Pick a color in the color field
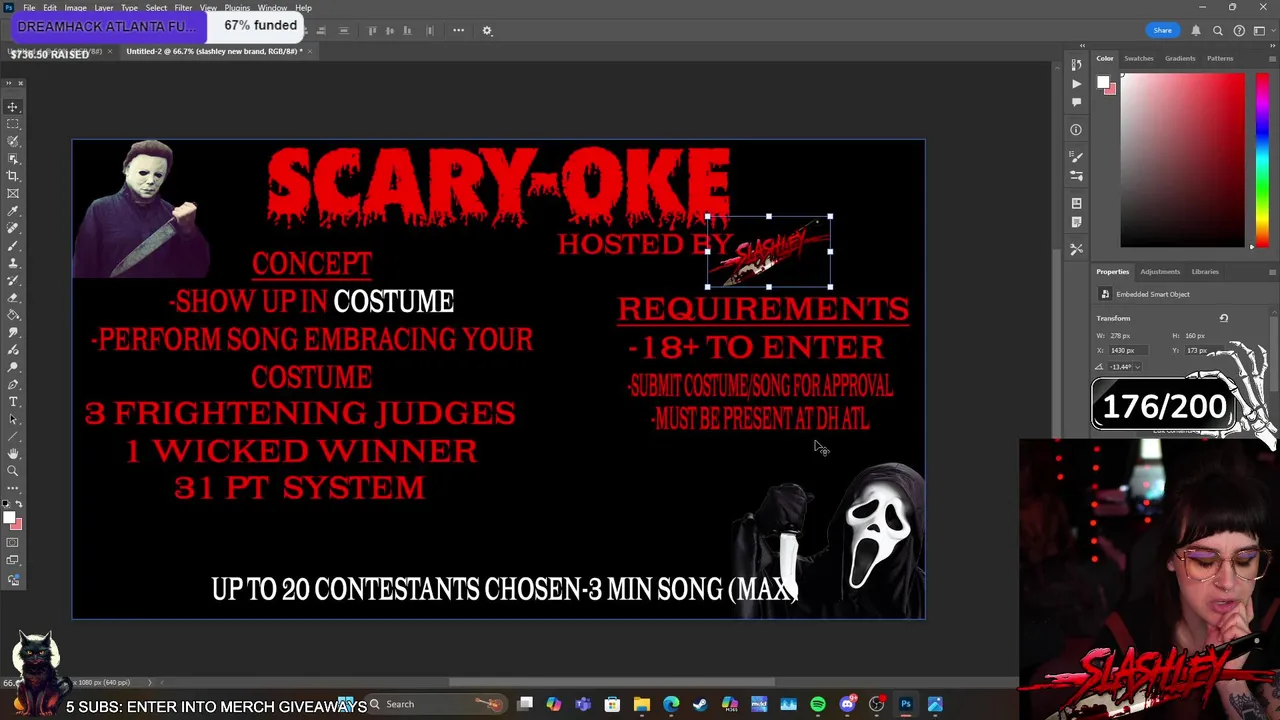This screenshot has height=720, width=1280. (1183, 160)
